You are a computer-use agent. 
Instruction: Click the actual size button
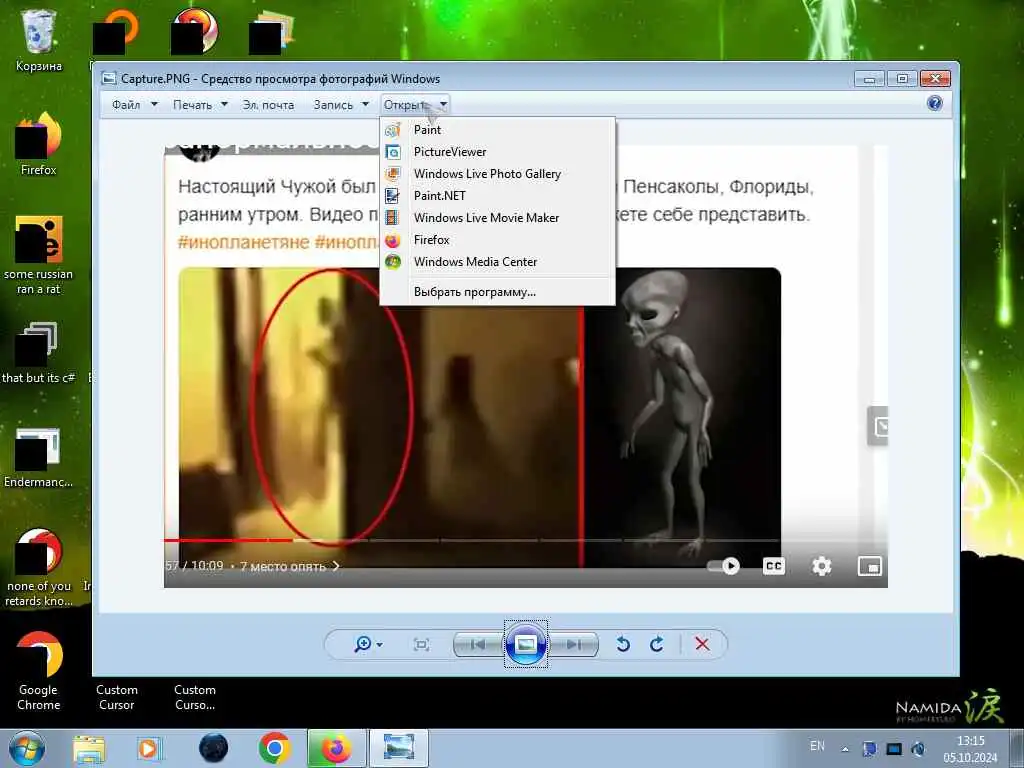[x=421, y=645]
